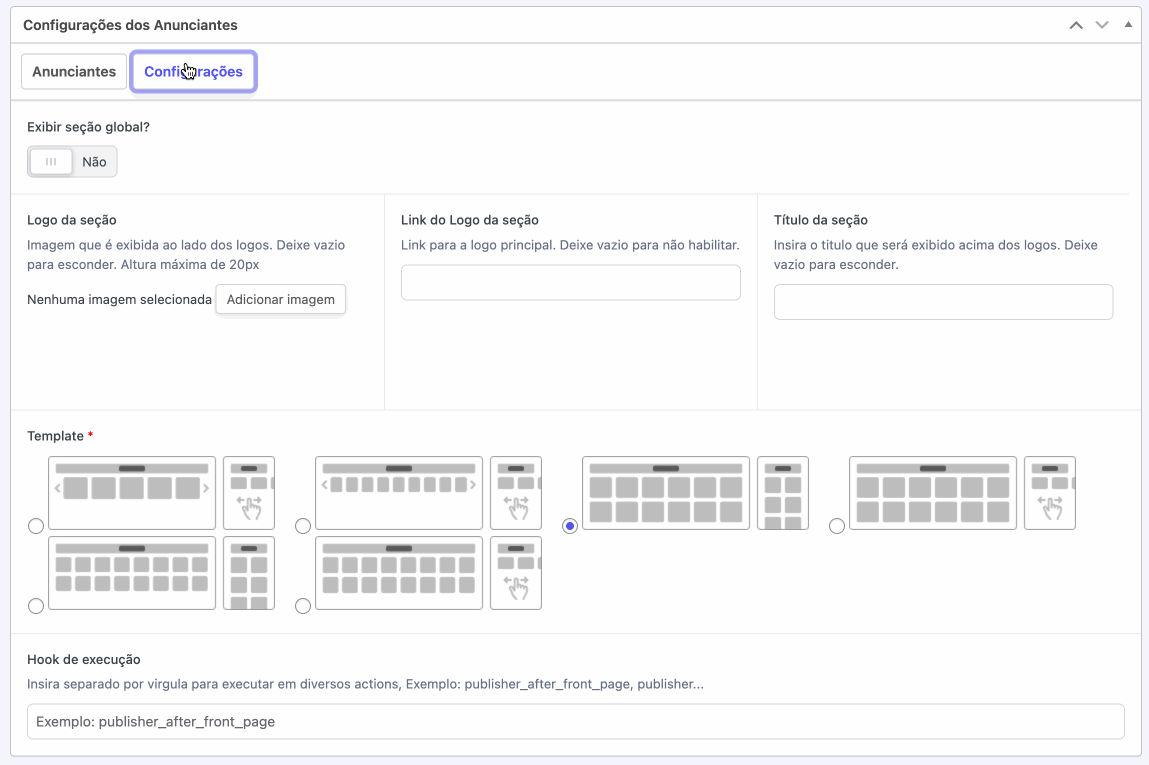
Task: Select the radio button for the top-right template
Action: pos(837,526)
